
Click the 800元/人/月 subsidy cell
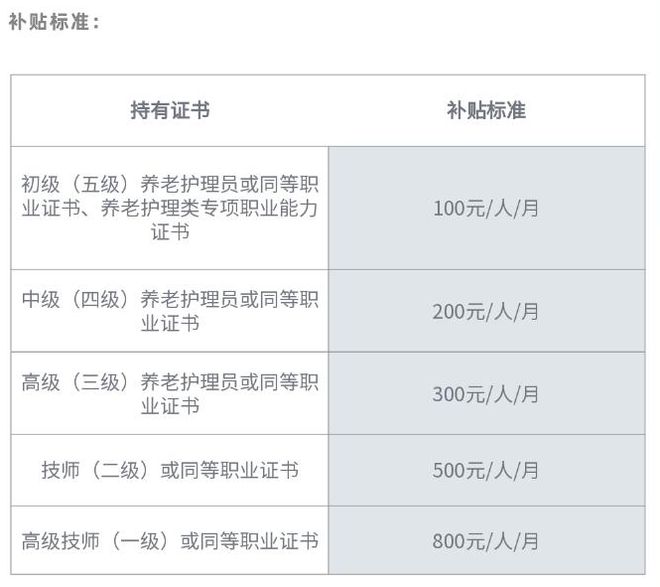click(486, 540)
